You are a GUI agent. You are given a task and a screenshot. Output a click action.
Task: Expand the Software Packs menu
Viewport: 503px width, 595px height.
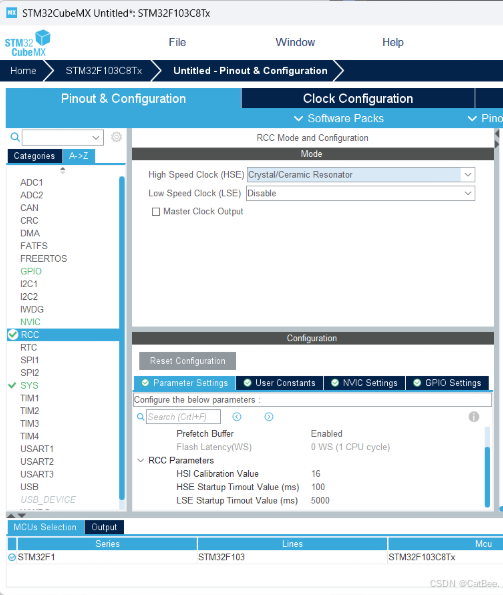[x=339, y=118]
